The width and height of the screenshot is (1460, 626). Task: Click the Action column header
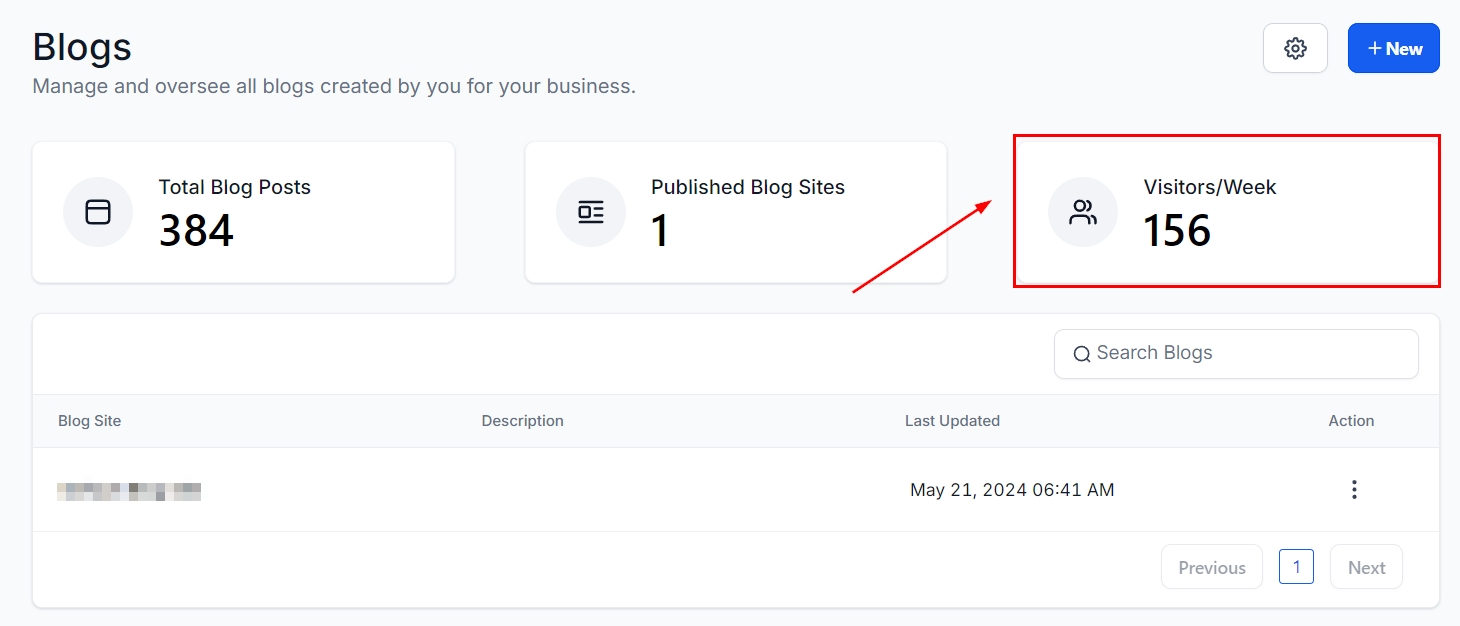tap(1351, 421)
